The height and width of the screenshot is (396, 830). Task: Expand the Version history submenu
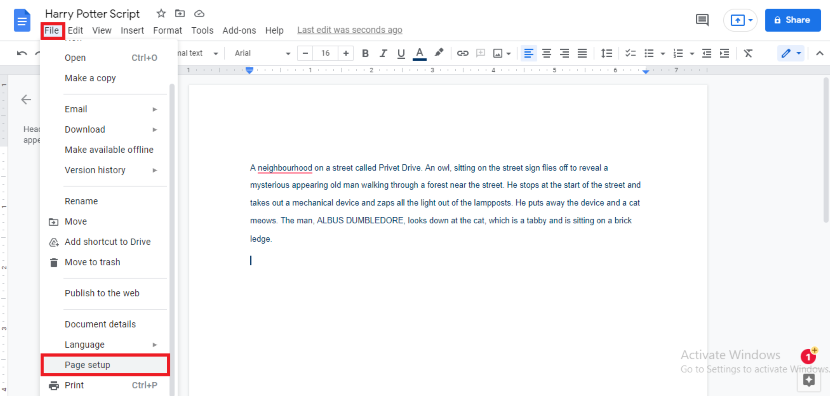pos(111,170)
